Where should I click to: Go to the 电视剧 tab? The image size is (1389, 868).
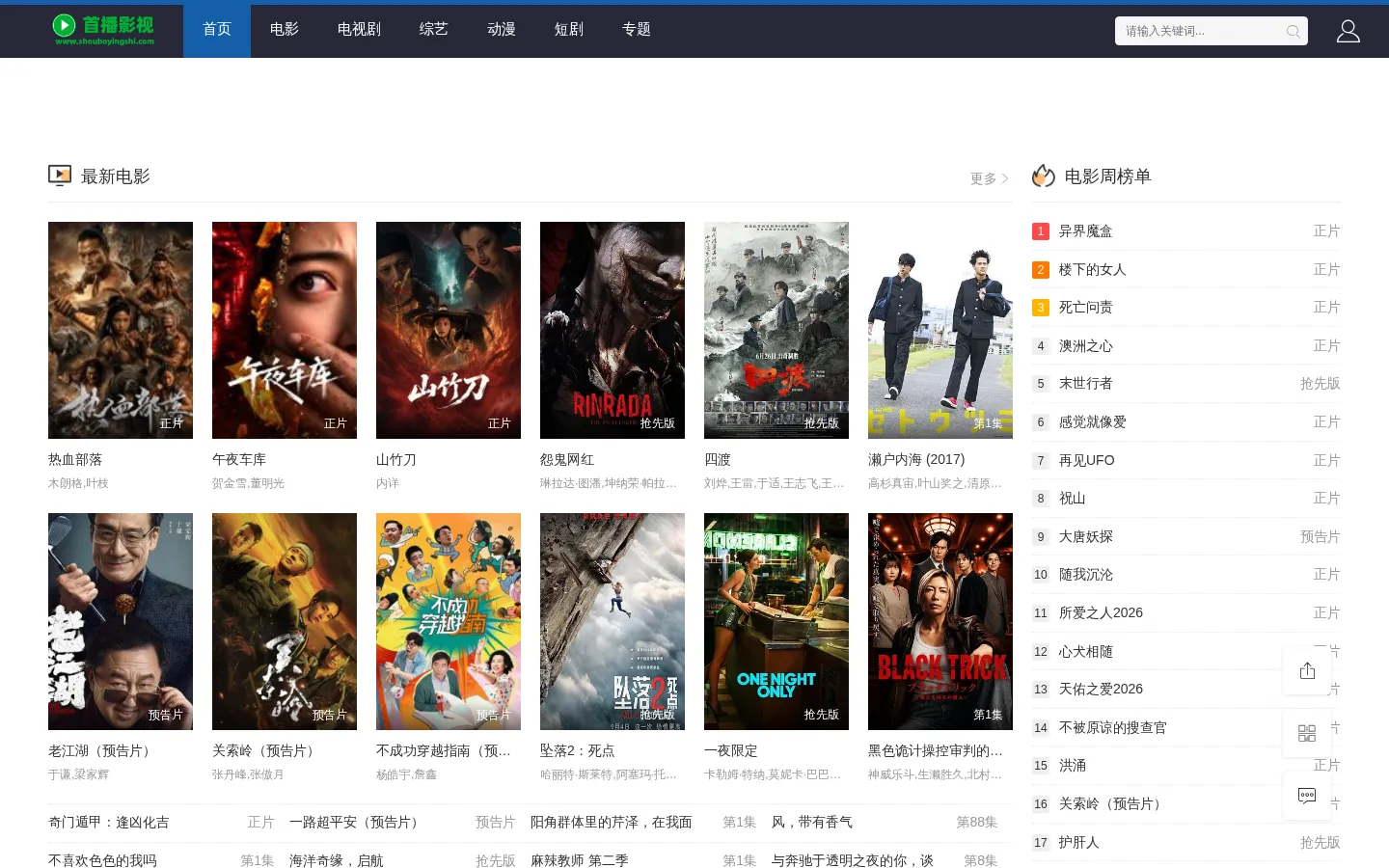359,30
